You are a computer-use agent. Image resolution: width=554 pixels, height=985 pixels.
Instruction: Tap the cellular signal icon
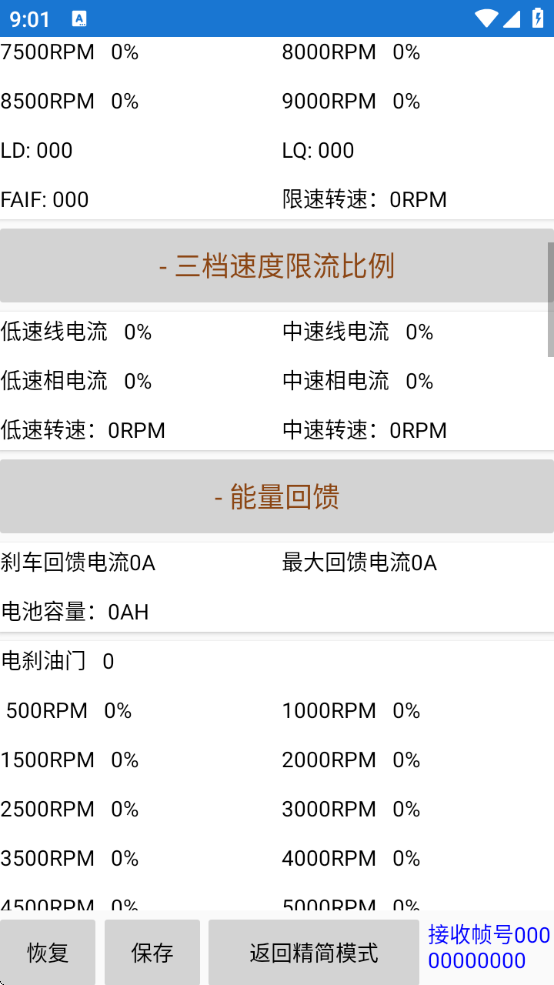pos(511,19)
